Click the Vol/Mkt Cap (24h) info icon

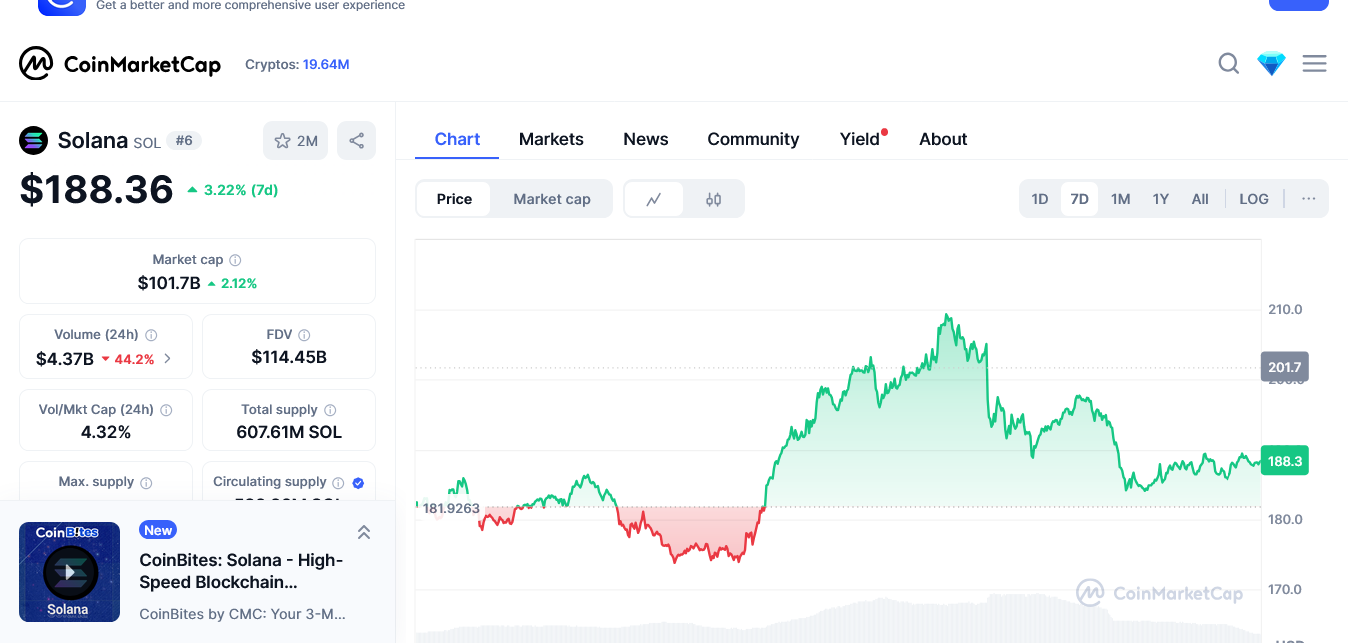pos(166,410)
